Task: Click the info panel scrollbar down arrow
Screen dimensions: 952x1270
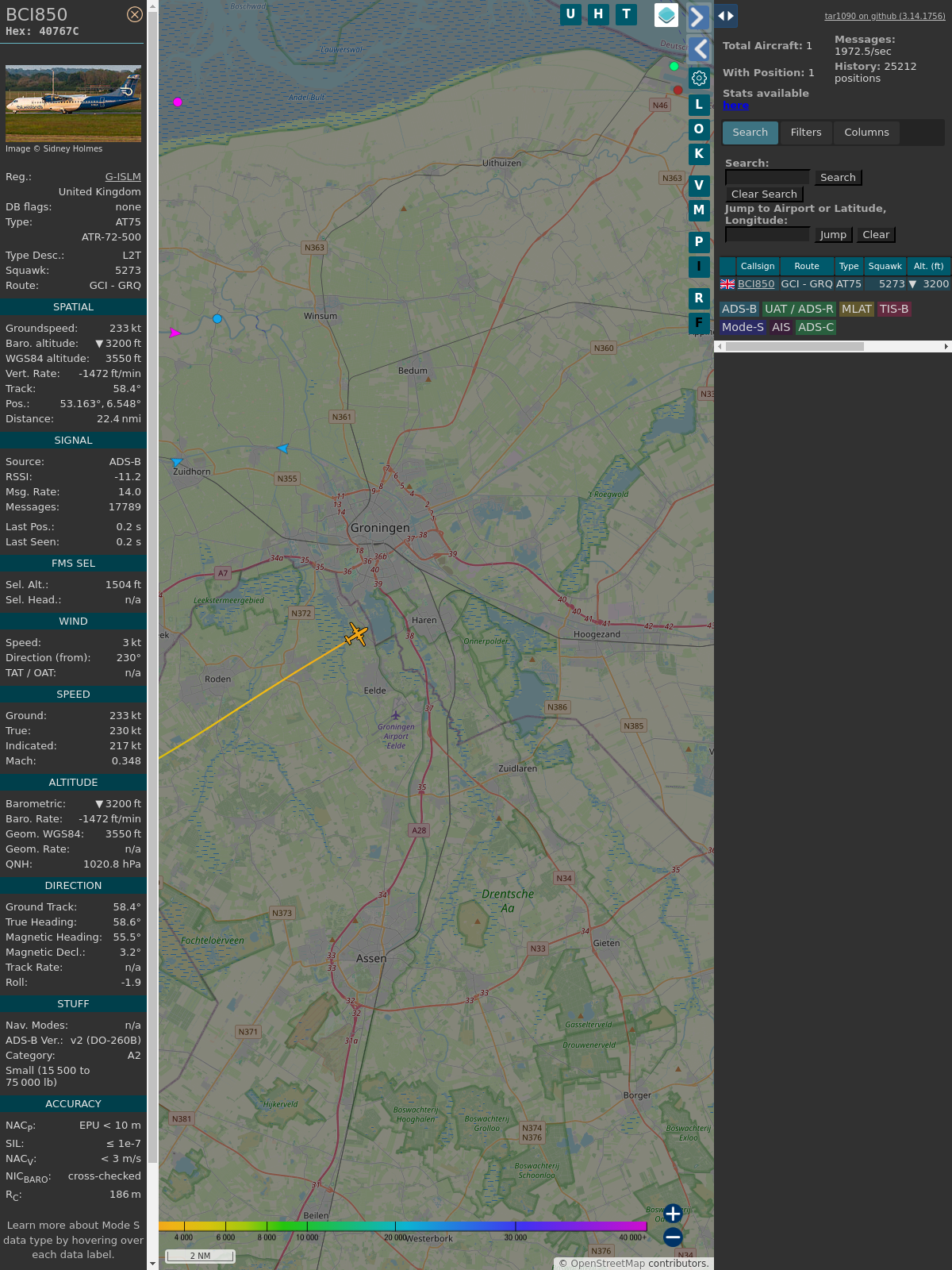Action: pyautogui.click(x=152, y=1264)
